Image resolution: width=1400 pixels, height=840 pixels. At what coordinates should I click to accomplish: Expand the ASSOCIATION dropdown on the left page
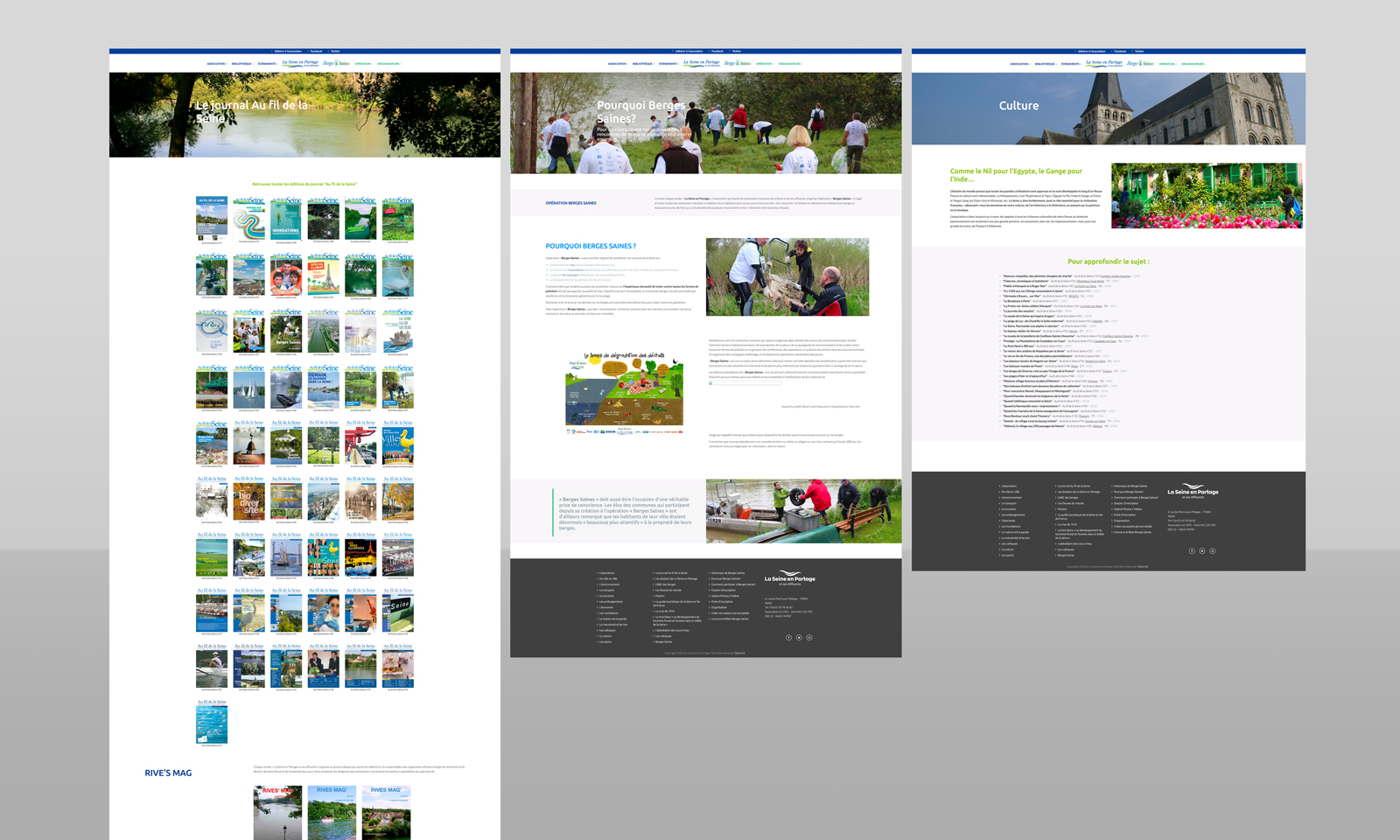click(216, 64)
